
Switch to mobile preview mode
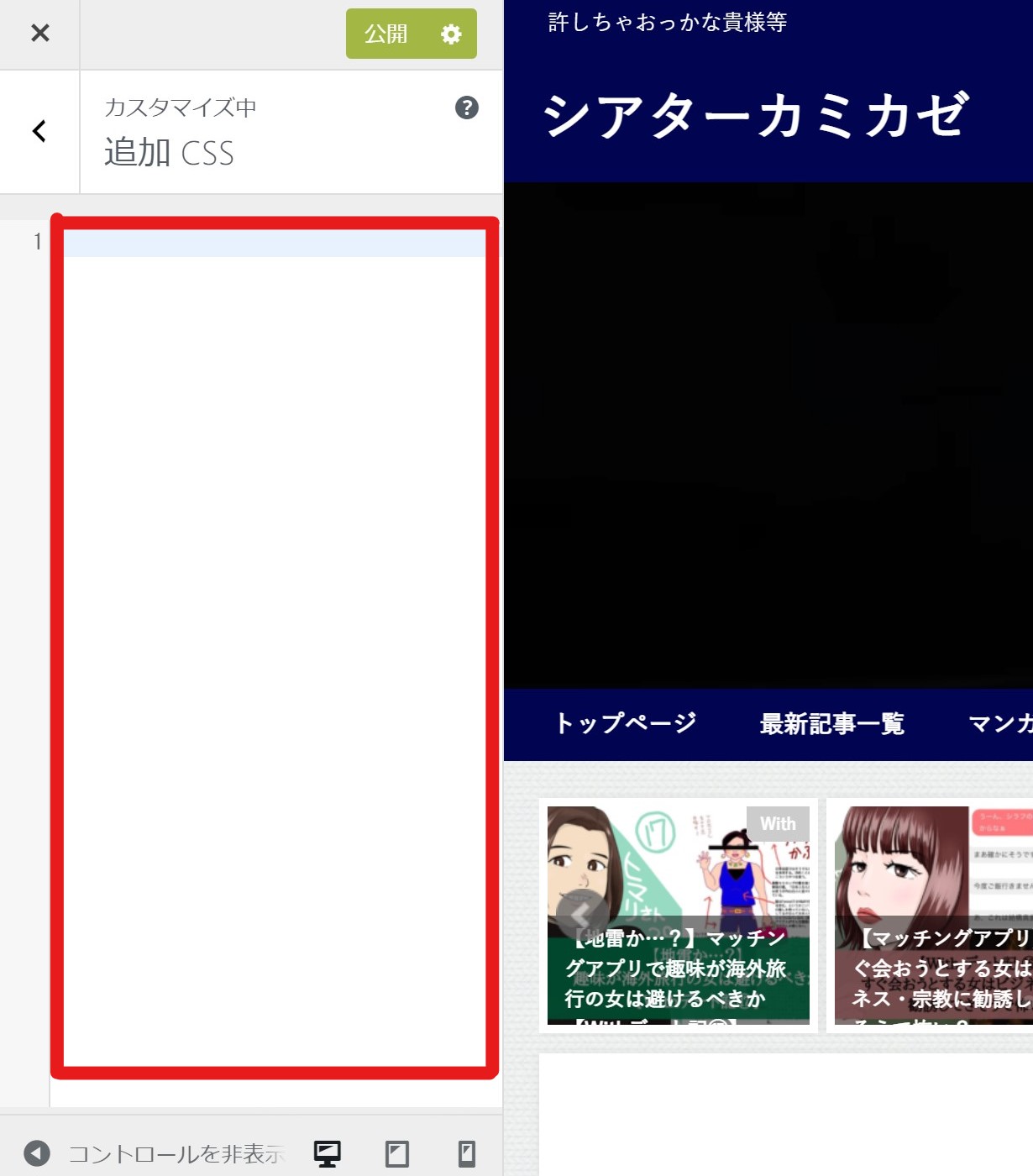pyautogui.click(x=467, y=1153)
